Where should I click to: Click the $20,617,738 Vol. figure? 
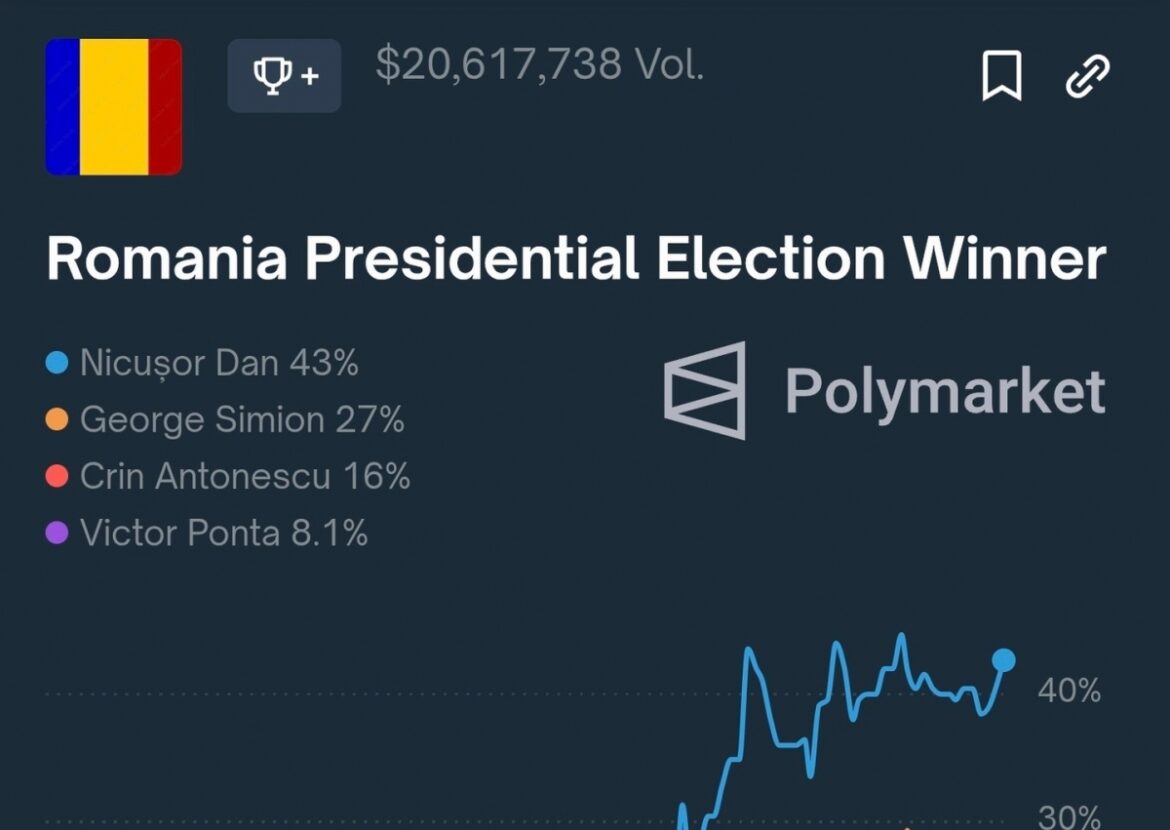pos(540,65)
